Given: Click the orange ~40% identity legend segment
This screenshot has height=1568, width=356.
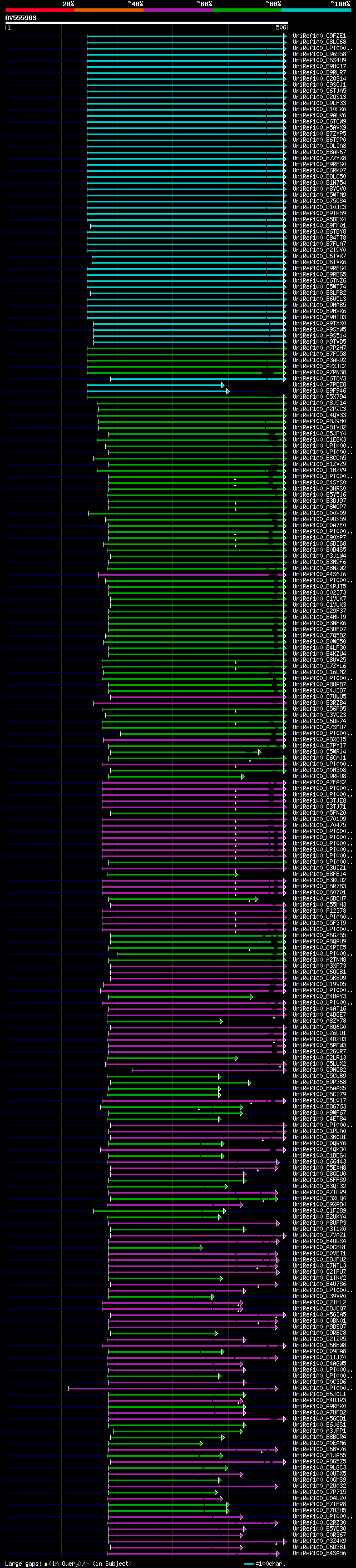Looking at the screenshot, I should 109,10.
